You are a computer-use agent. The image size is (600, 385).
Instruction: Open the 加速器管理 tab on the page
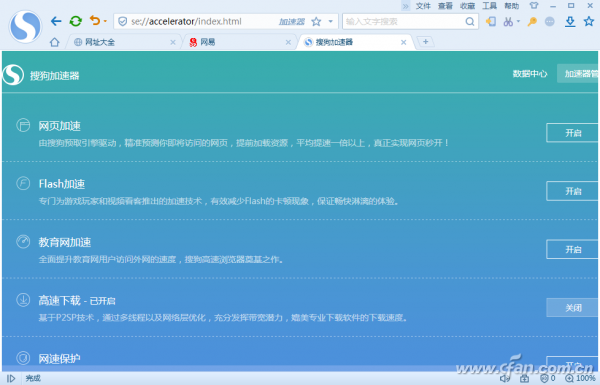coord(578,73)
